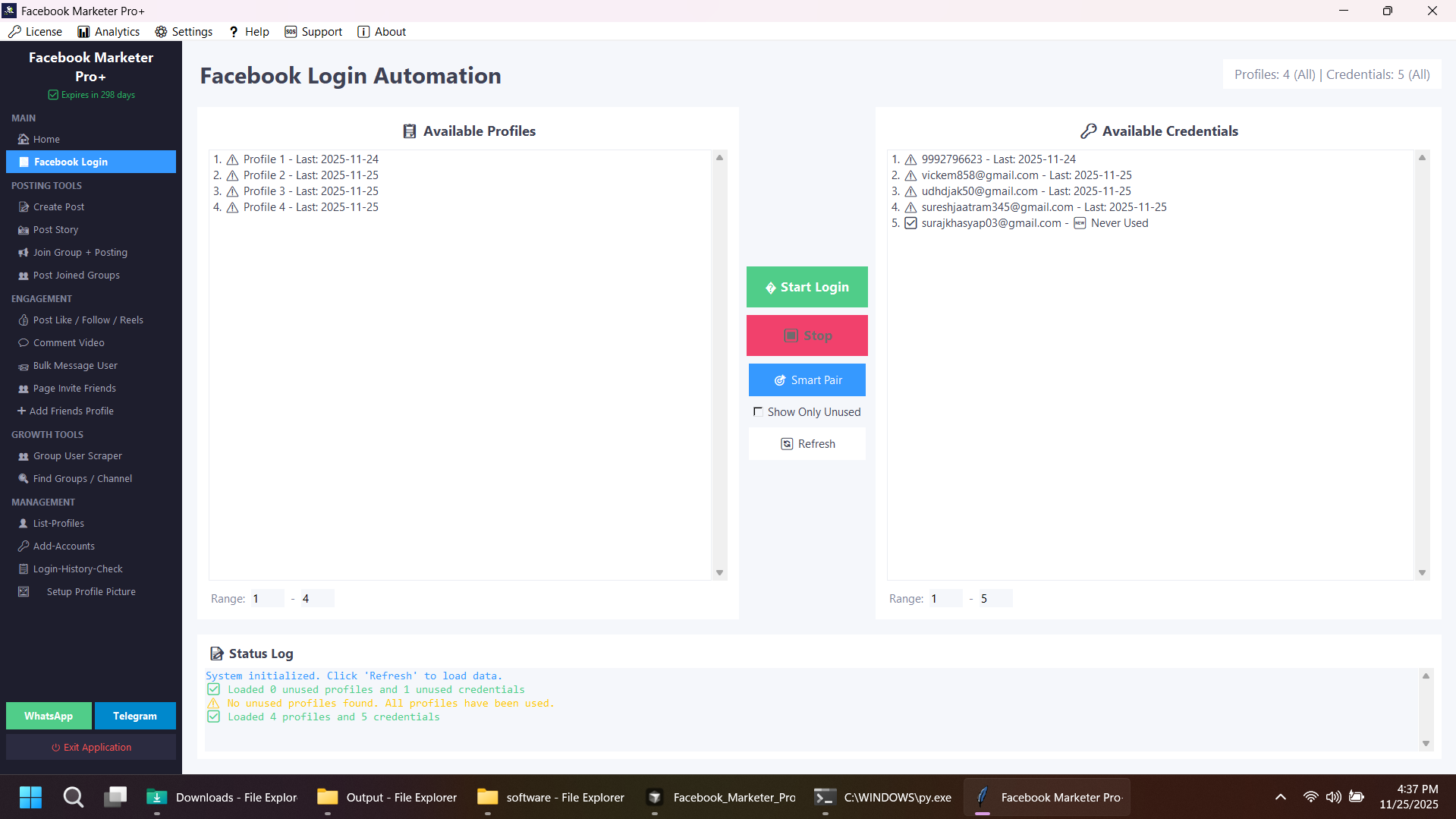This screenshot has height=819, width=1456.
Task: Open Add-Accounts key icon
Action: (24, 547)
